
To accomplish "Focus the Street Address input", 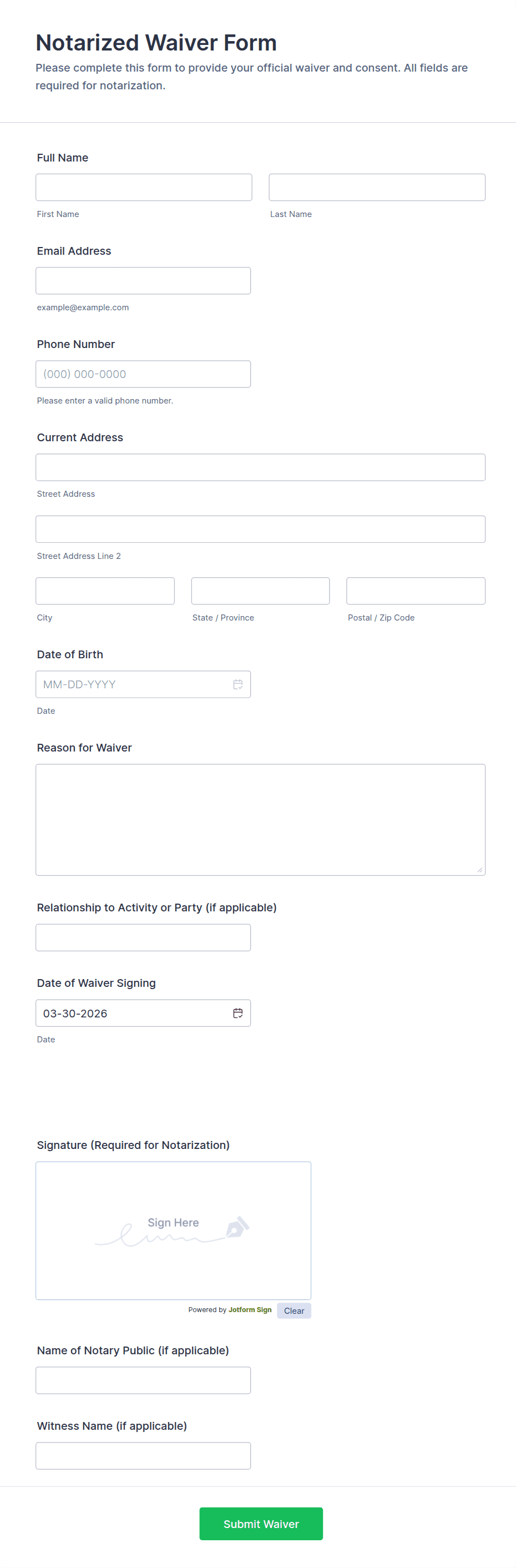I will click(x=260, y=467).
